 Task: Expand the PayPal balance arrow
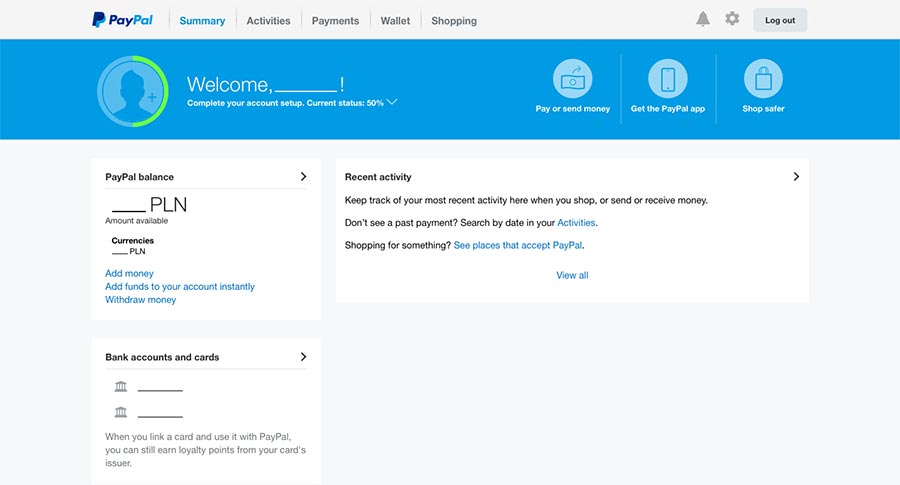[x=303, y=177]
